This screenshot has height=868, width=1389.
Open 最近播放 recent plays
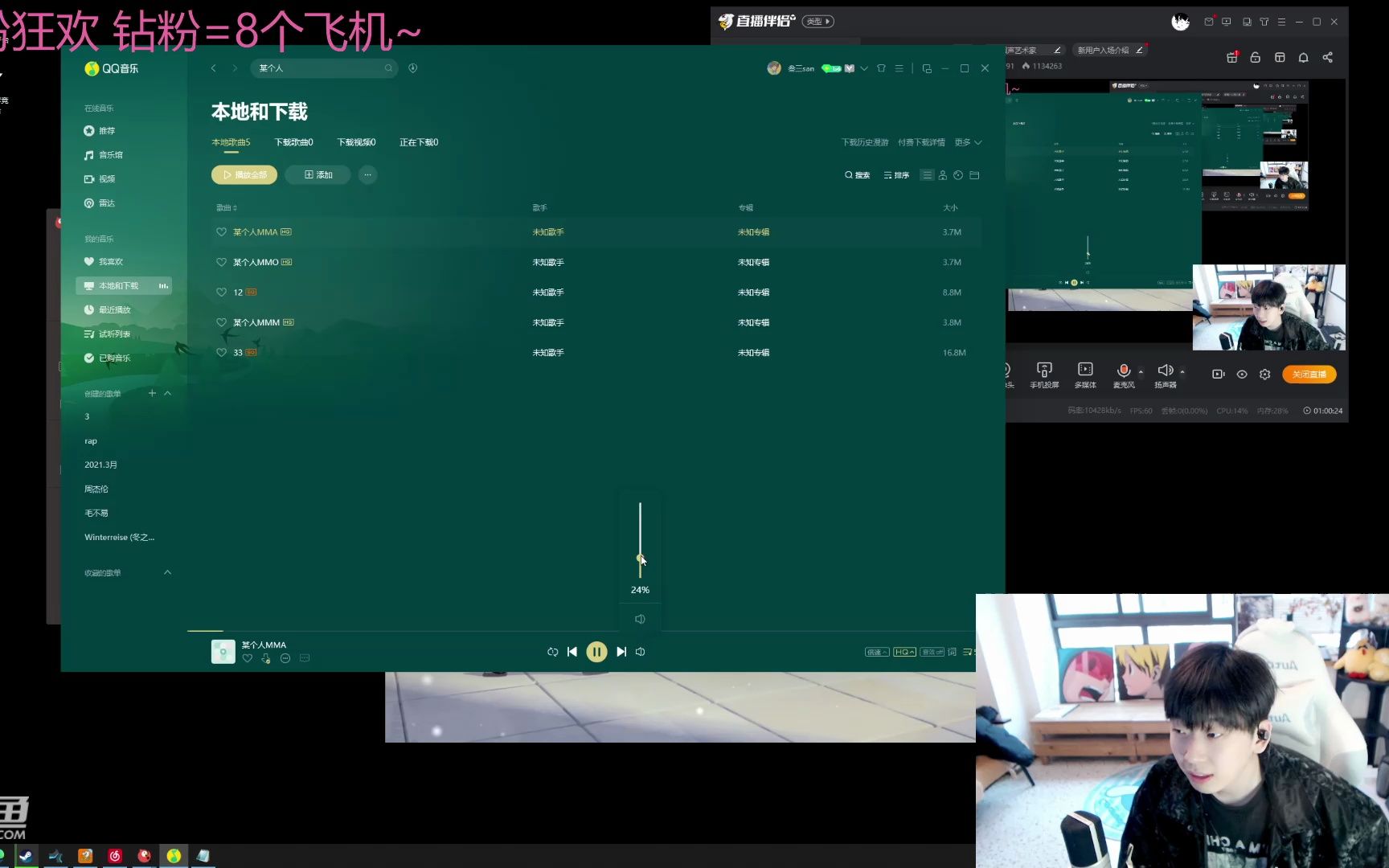coord(107,309)
